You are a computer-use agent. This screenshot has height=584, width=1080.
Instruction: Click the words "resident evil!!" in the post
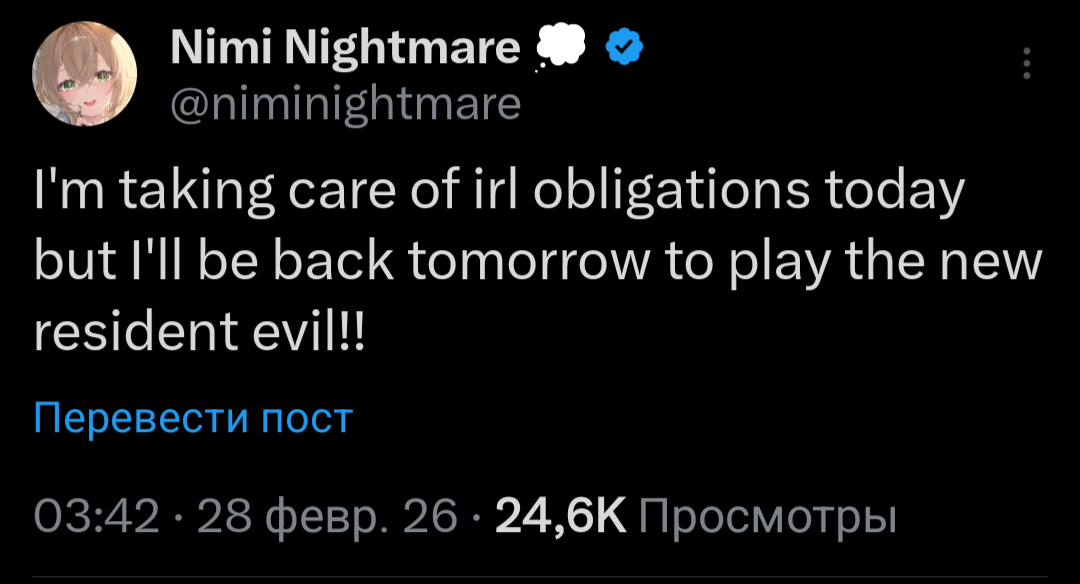point(200,333)
